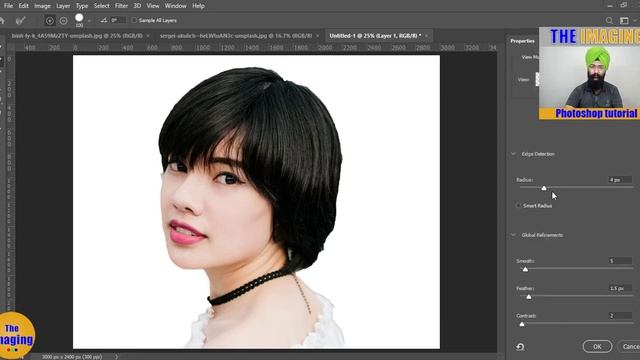
Task: Click the Smooth value field
Action: (620, 260)
